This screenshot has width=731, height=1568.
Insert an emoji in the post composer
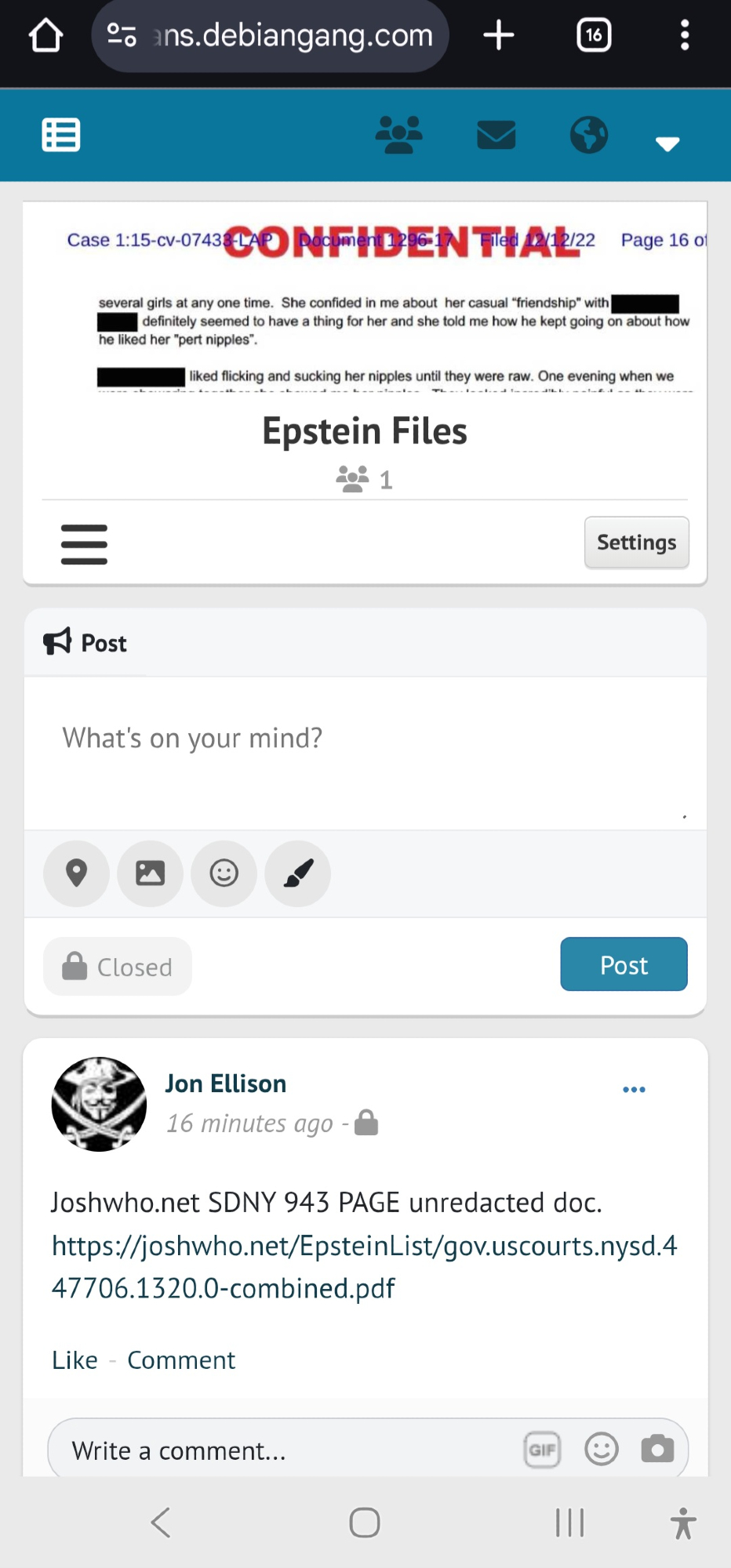[x=224, y=873]
